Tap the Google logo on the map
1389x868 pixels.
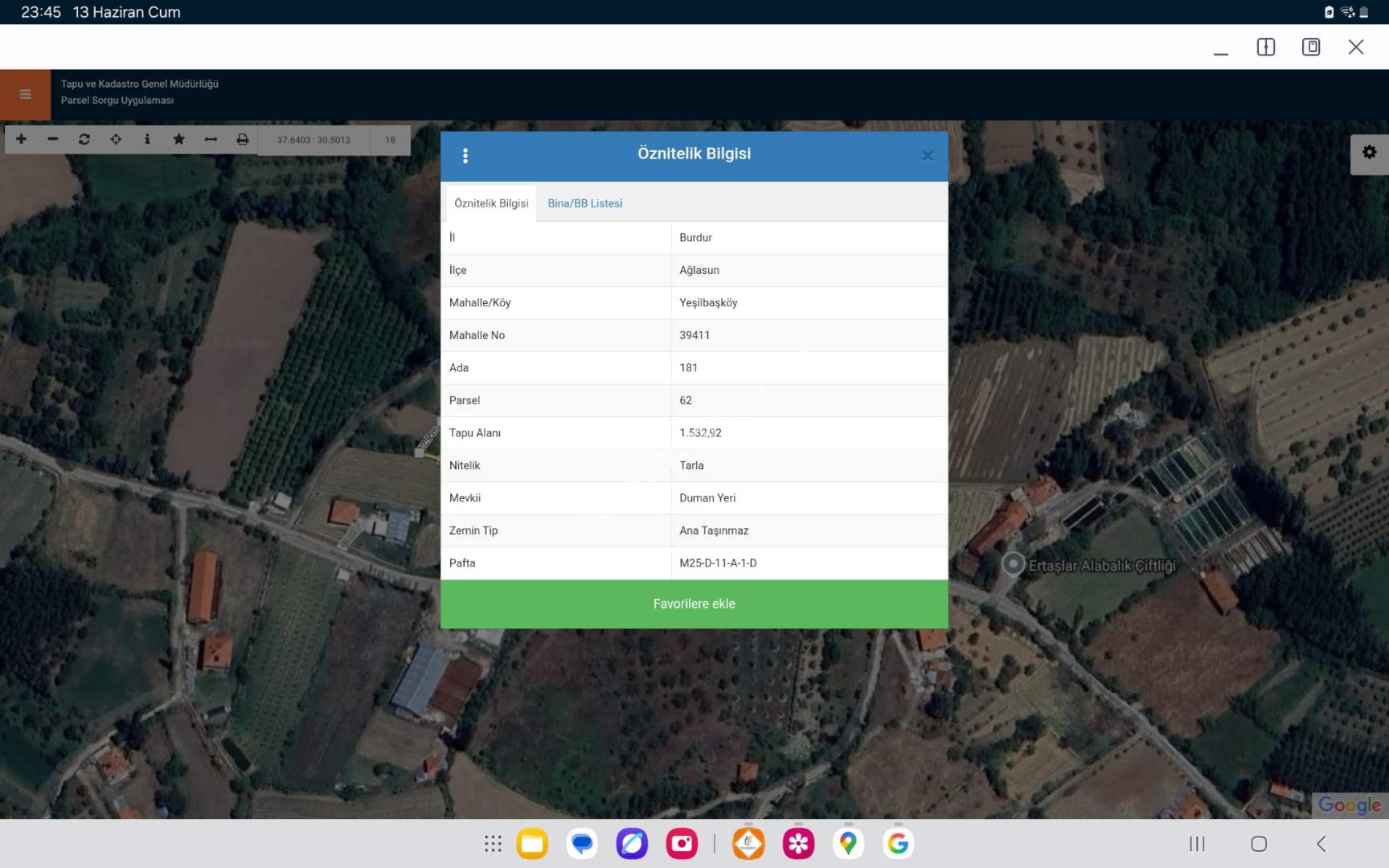click(1349, 805)
